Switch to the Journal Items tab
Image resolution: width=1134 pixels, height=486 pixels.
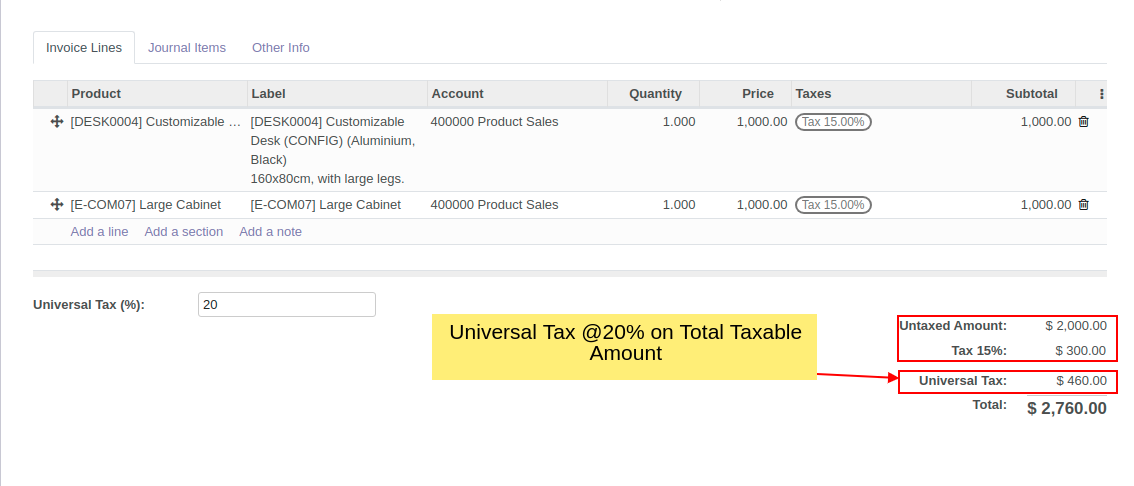pos(187,48)
